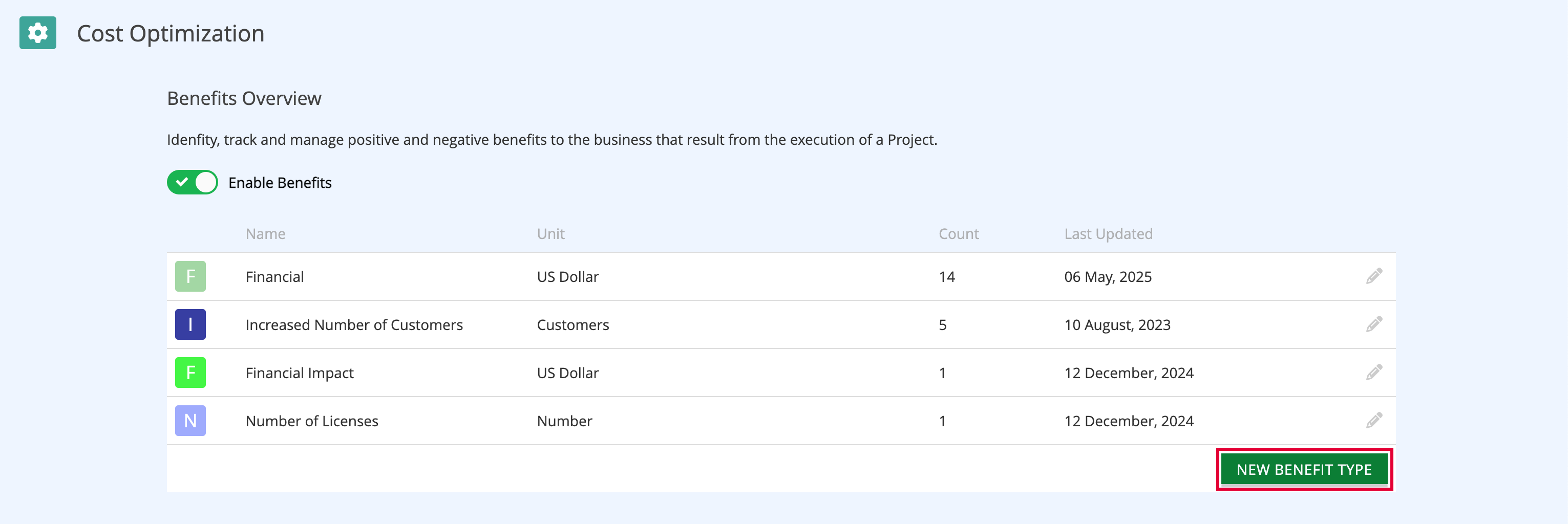The image size is (1568, 524).
Task: Click pencil icon for Financial Impact row
Action: 1374,373
